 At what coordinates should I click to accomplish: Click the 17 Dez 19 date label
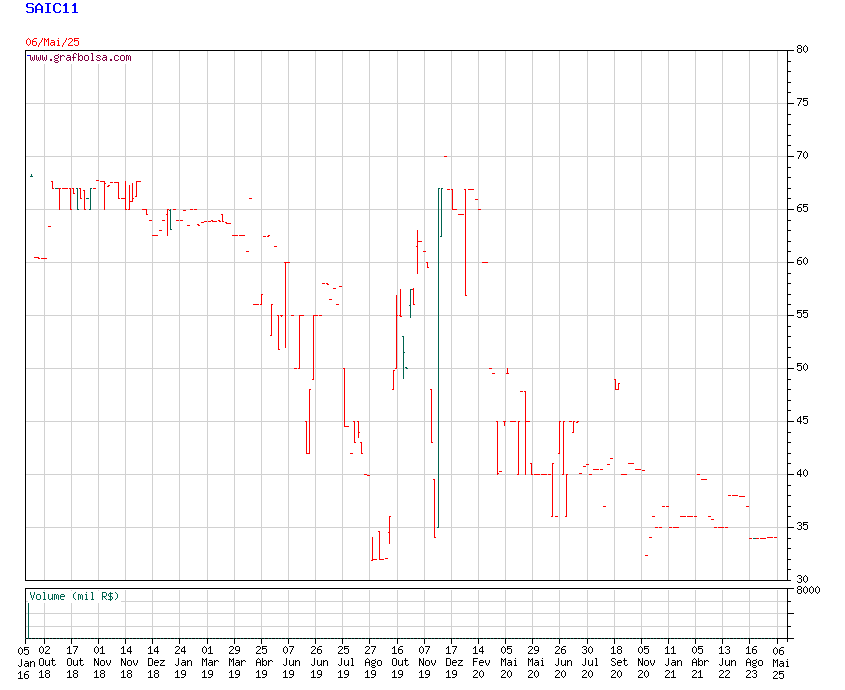(453, 663)
